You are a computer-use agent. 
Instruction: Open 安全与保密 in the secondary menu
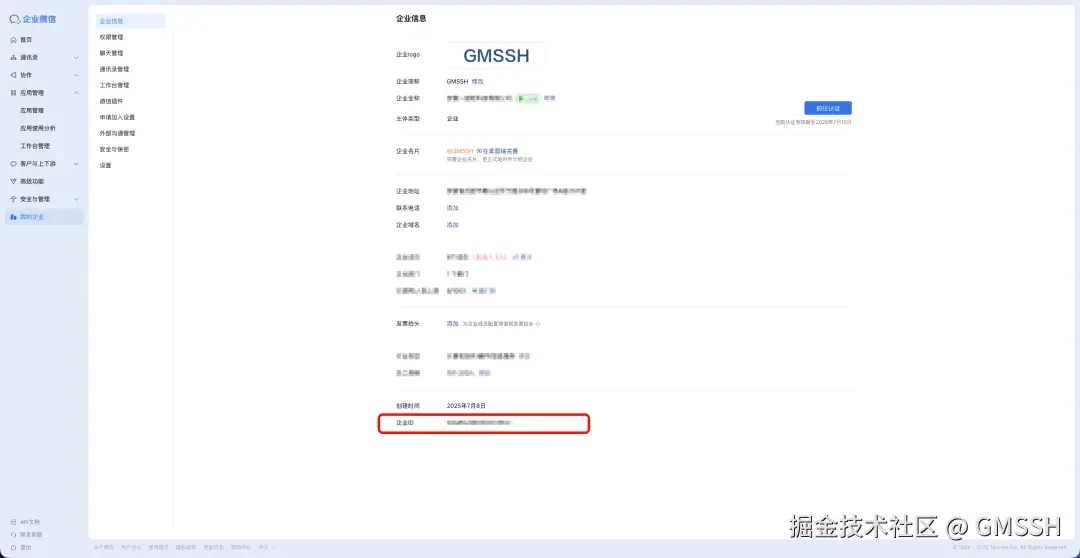[114, 149]
